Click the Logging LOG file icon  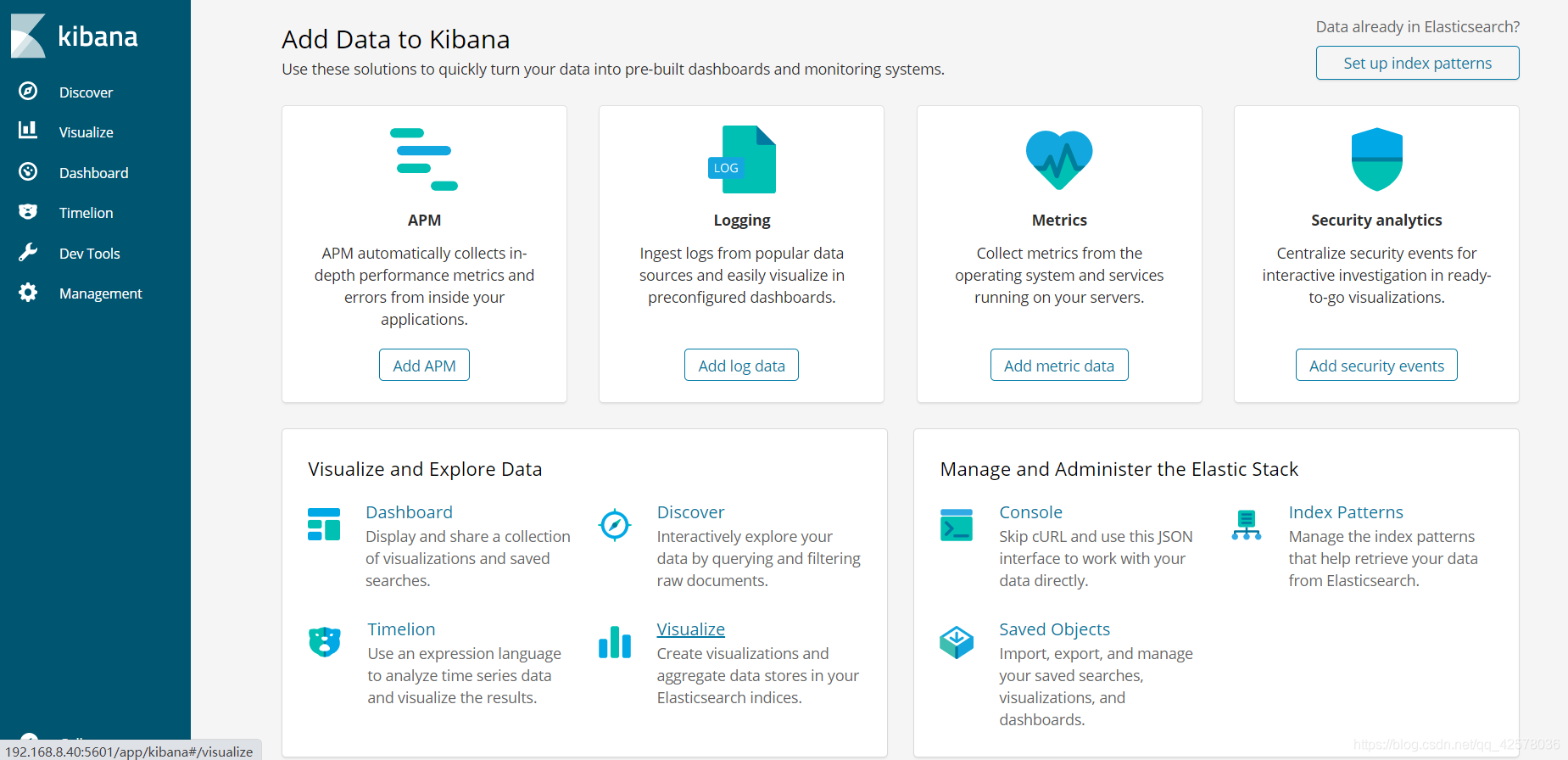(742, 159)
